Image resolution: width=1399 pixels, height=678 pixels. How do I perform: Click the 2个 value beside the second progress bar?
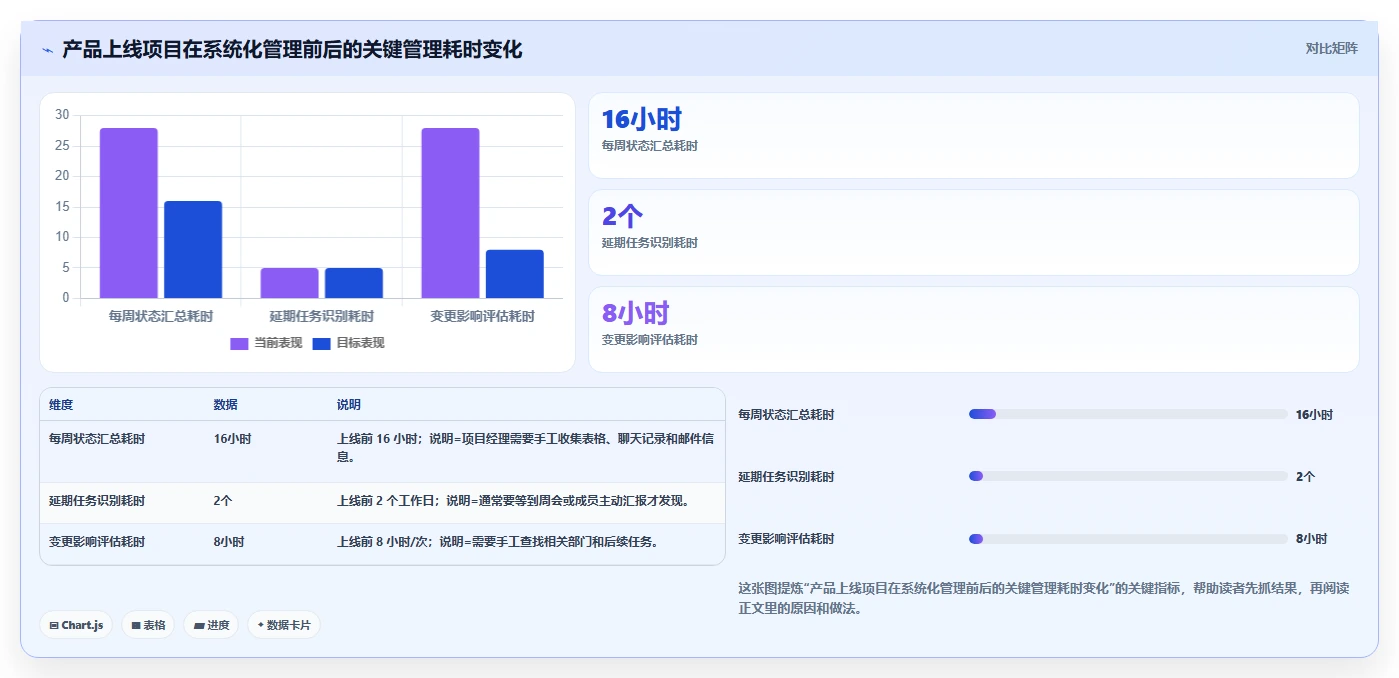pos(1305,477)
